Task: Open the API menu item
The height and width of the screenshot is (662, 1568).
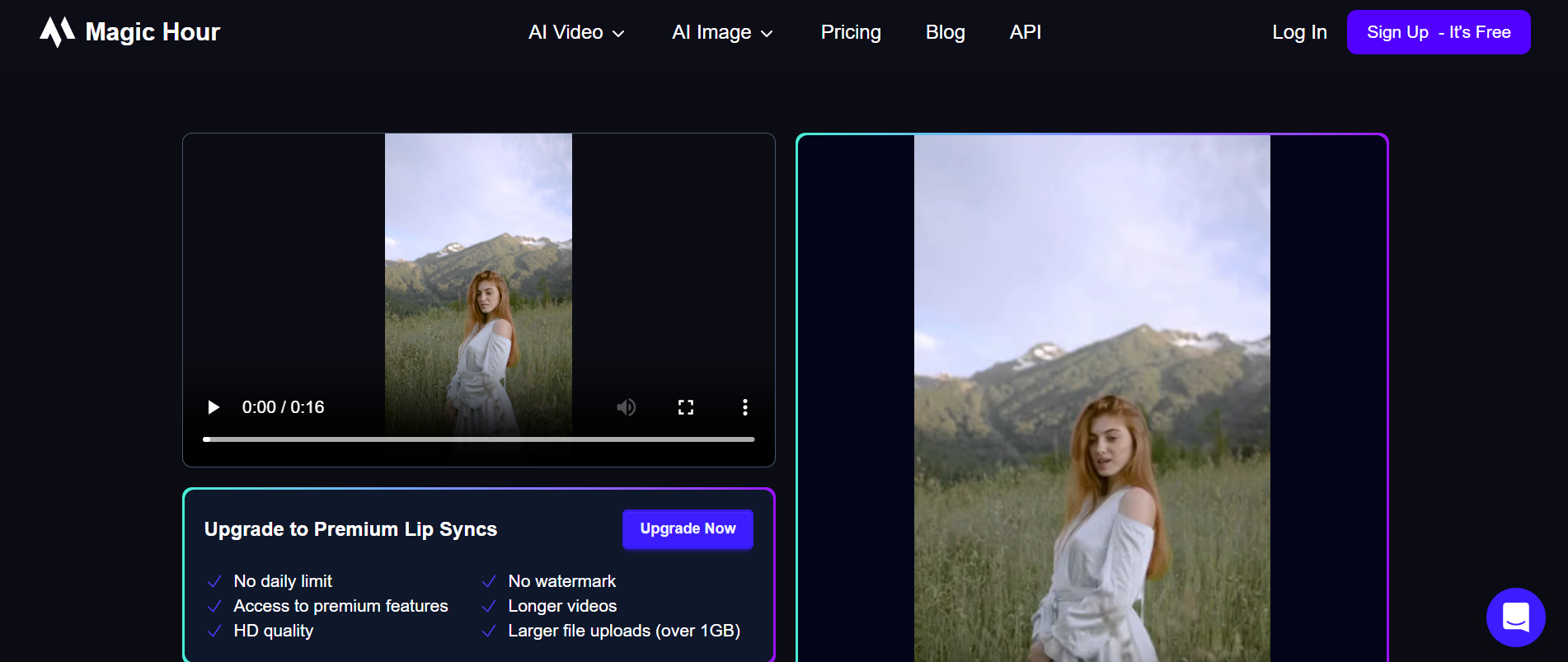Action: pos(1026,32)
